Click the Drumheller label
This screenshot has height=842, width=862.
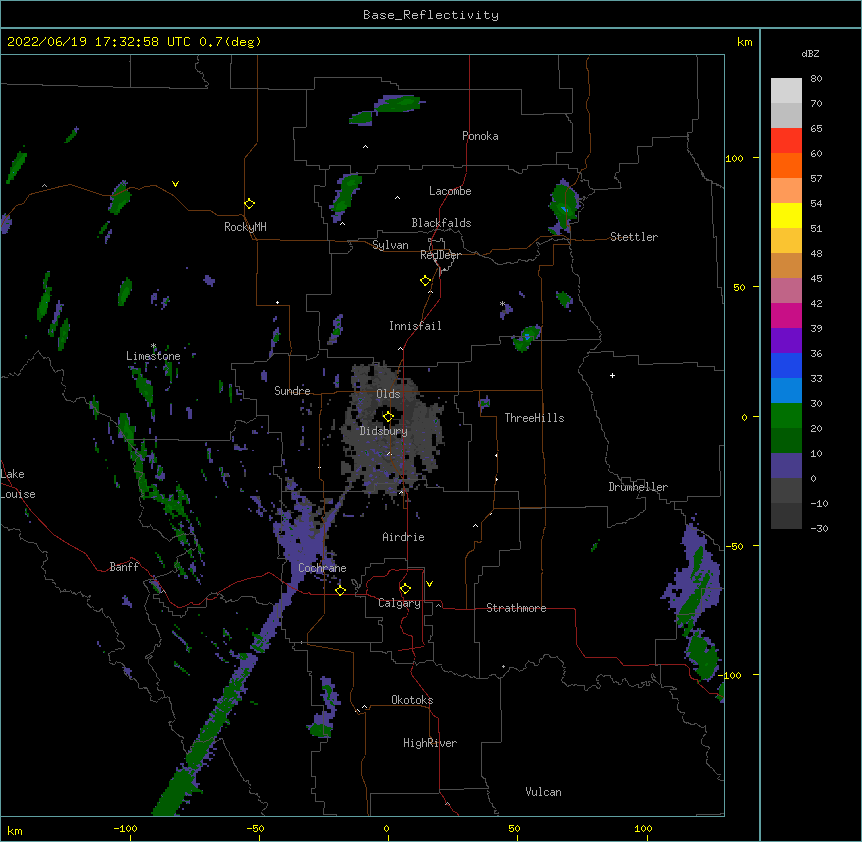(638, 487)
